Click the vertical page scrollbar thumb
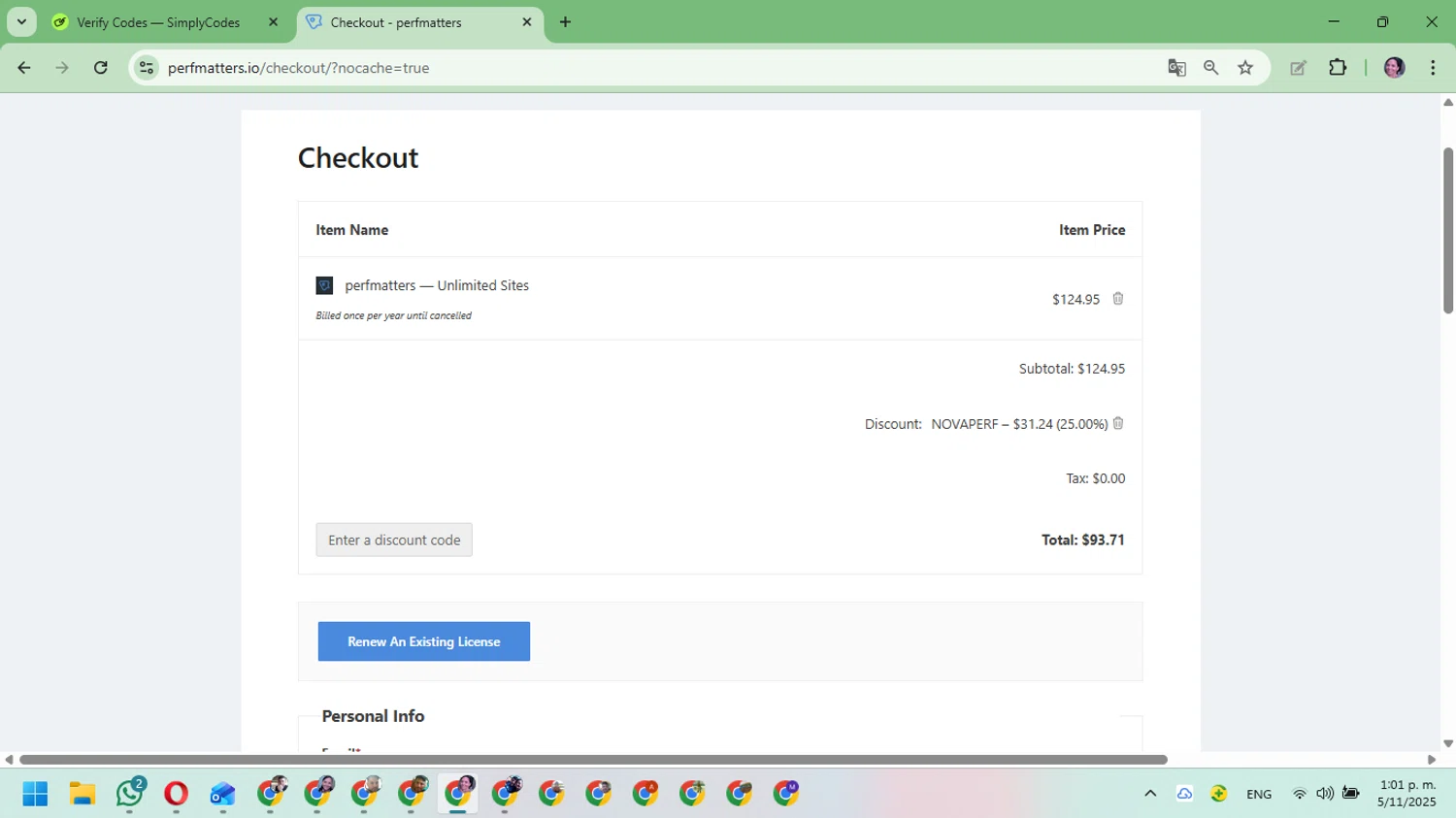This screenshot has width=1456, height=818. pos(1448,231)
